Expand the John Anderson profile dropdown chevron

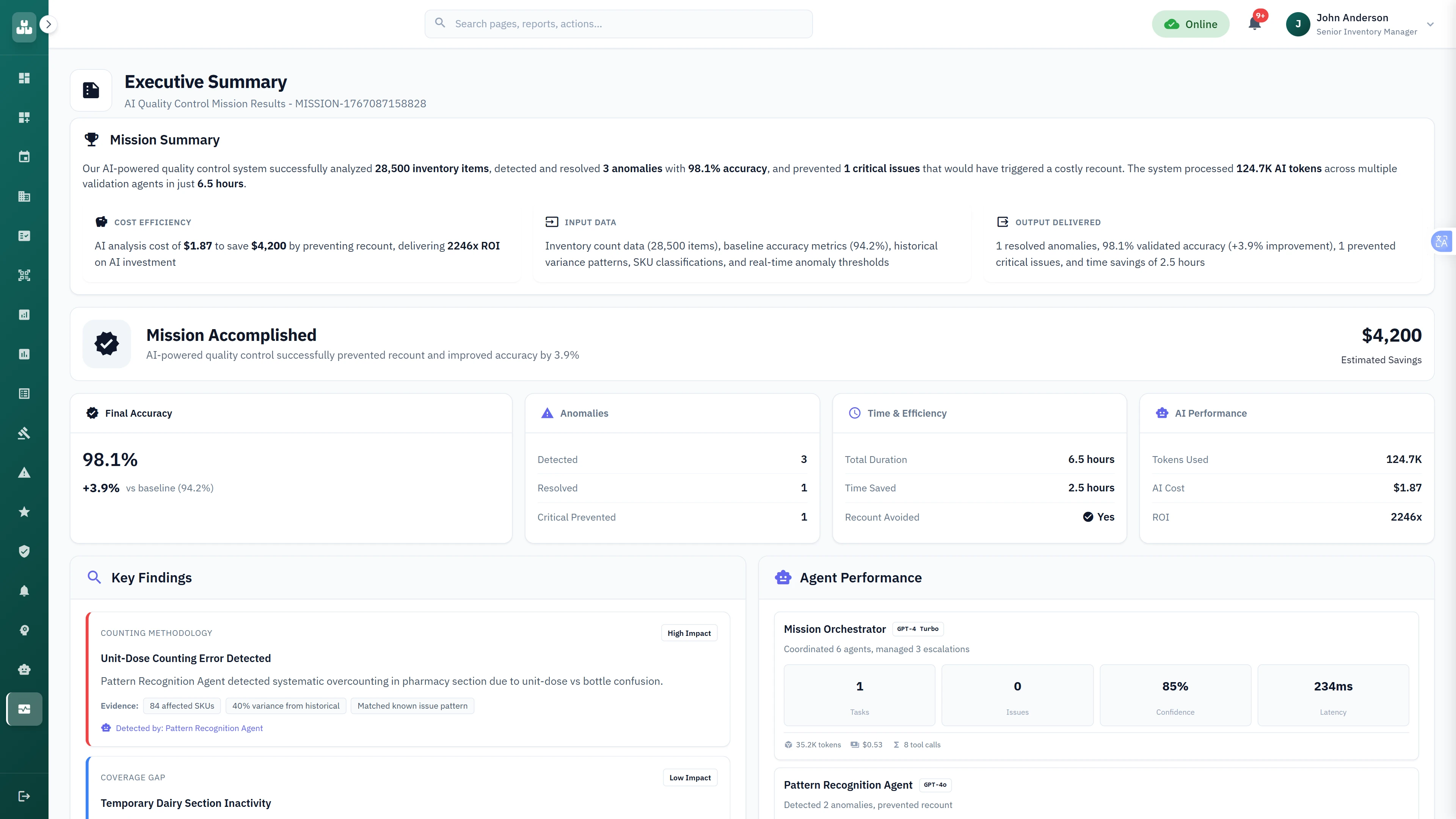tap(1430, 24)
